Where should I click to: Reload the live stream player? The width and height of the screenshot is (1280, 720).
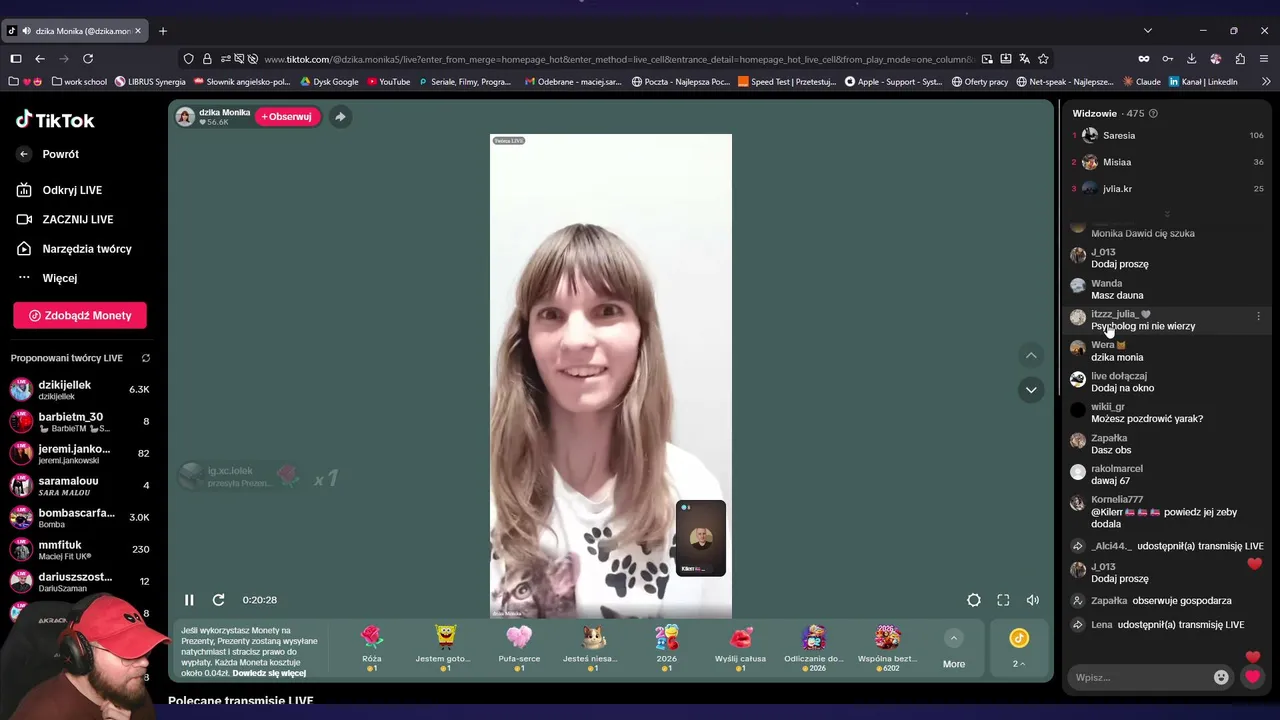pos(218,600)
